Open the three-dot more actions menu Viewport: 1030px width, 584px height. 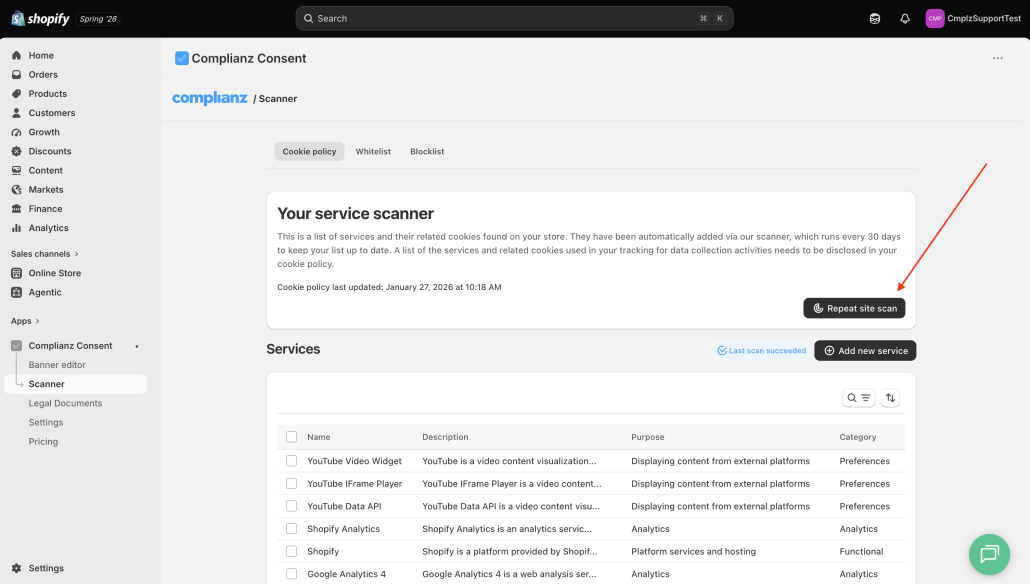[x=997, y=58]
